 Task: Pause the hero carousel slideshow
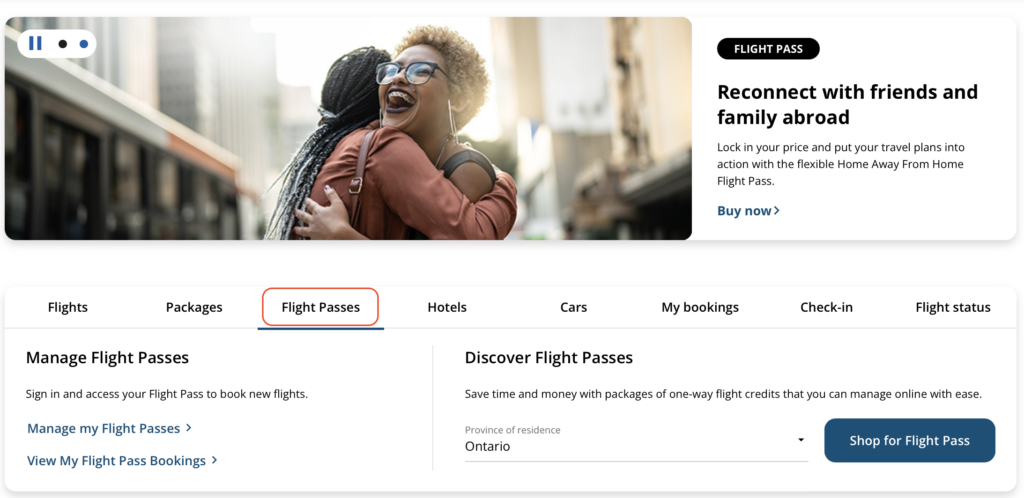pos(35,43)
